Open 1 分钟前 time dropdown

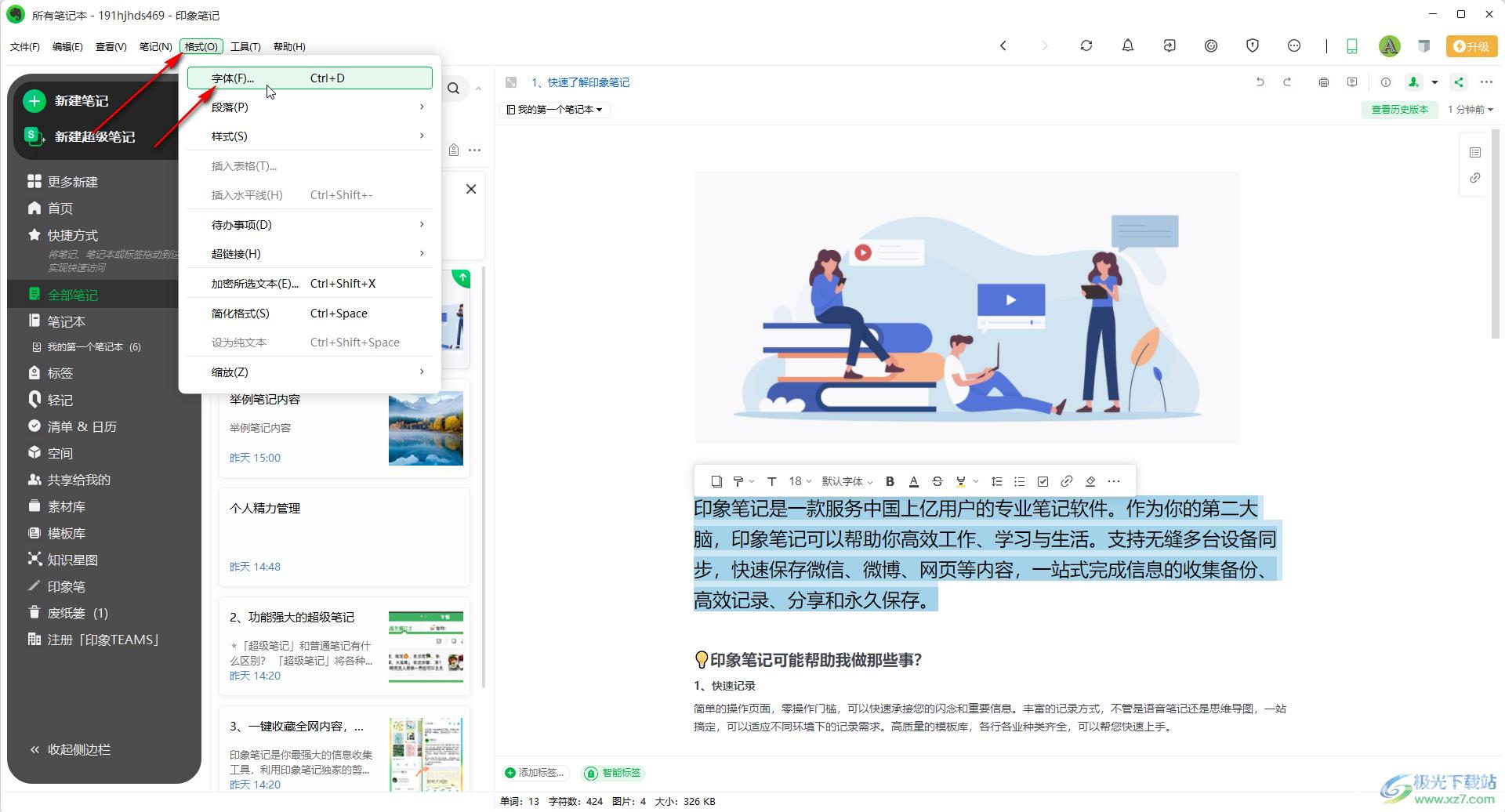(1471, 110)
